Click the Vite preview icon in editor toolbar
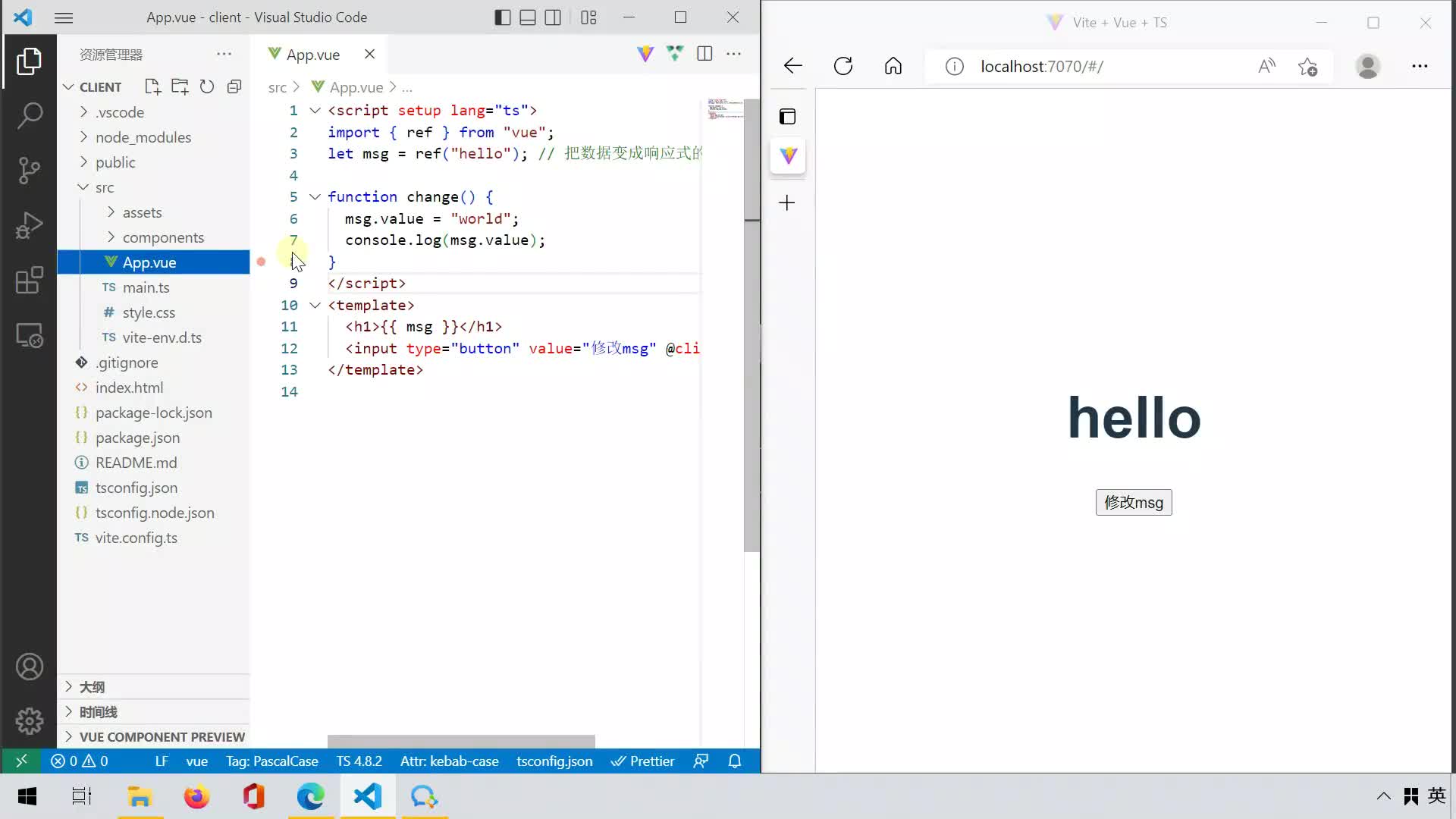This screenshot has width=1456, height=819. click(645, 54)
